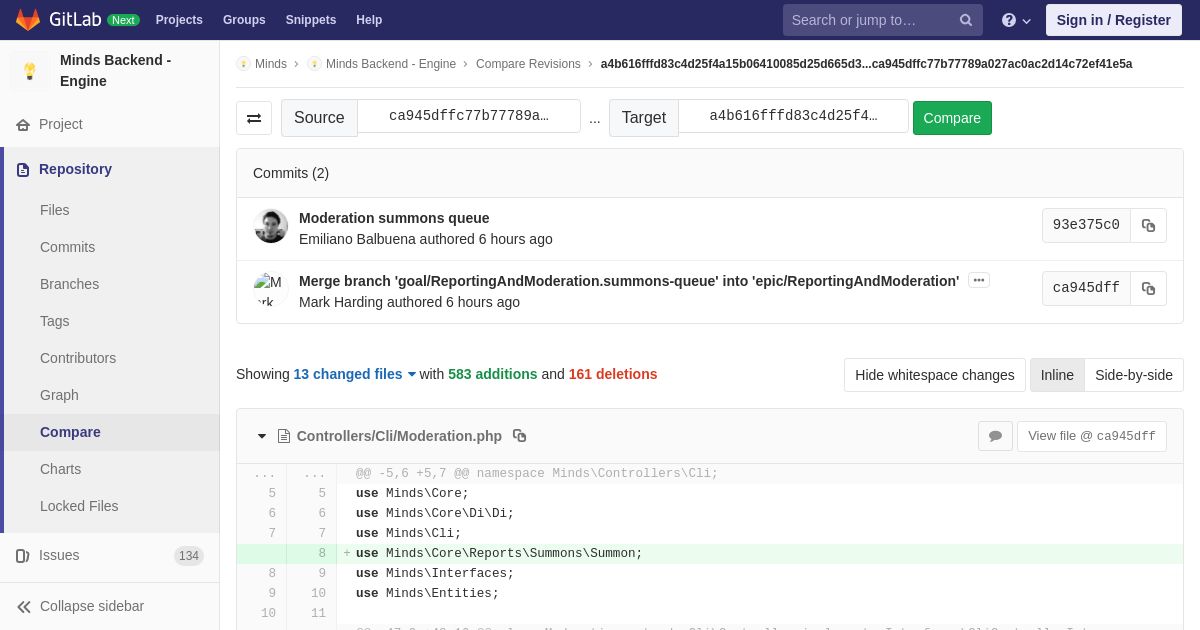The image size is (1200, 630).
Task: Open Charts in the sidebar
Action: 60,469
